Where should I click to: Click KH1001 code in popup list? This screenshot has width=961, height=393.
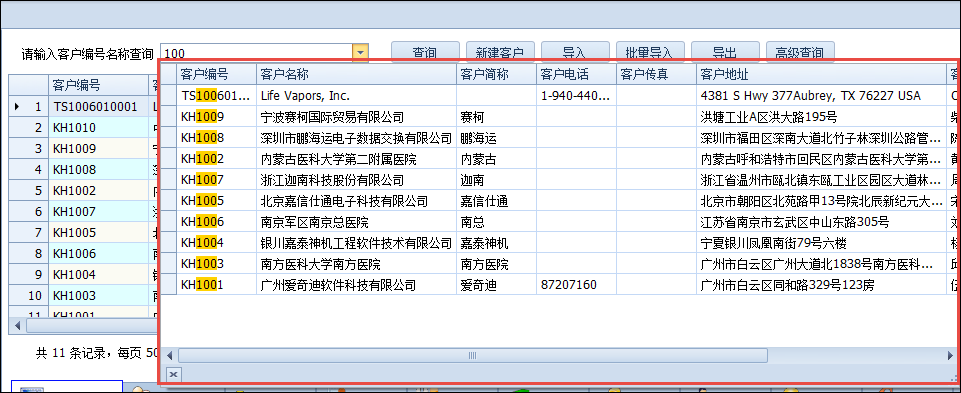coord(216,285)
